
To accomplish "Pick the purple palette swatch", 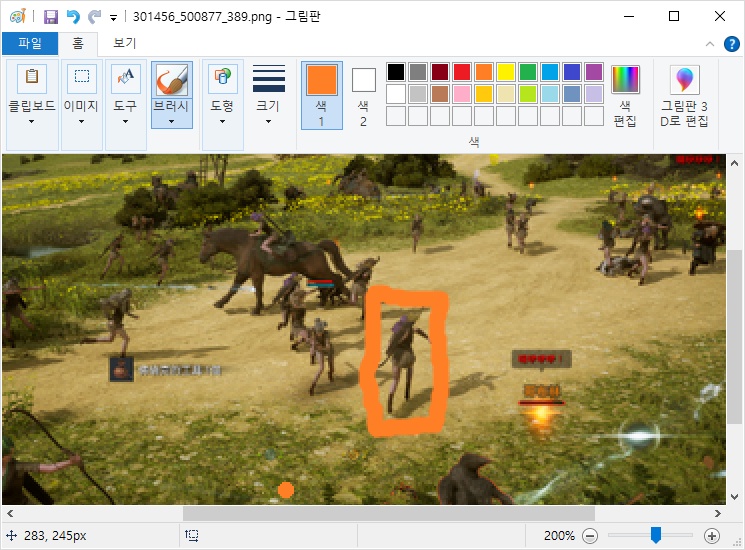I will [594, 72].
